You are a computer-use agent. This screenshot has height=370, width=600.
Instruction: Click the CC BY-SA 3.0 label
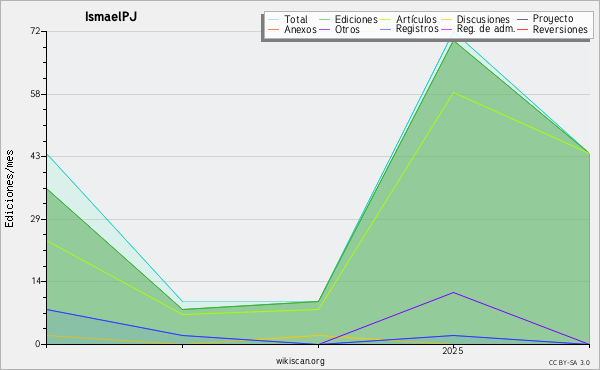tap(569, 363)
